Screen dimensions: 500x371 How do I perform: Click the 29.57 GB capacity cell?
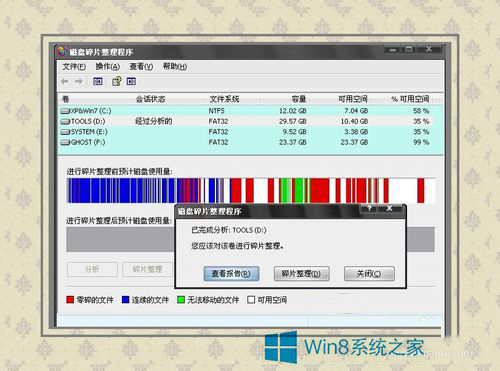pos(293,121)
